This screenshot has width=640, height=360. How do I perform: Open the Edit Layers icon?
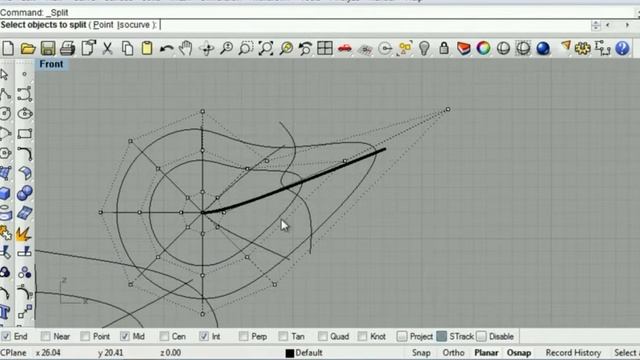pos(464,49)
